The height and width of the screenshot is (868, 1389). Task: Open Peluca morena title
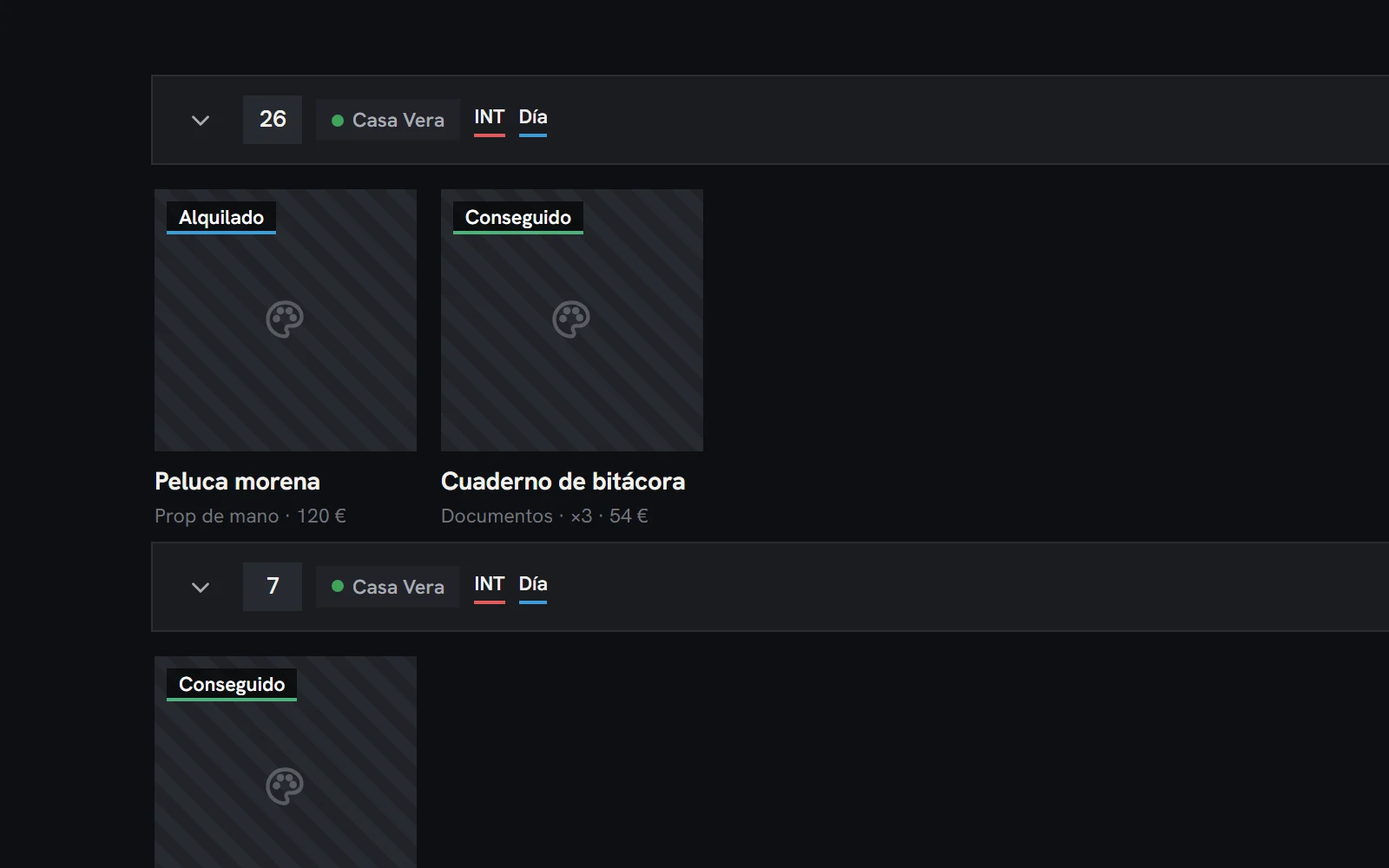point(237,482)
